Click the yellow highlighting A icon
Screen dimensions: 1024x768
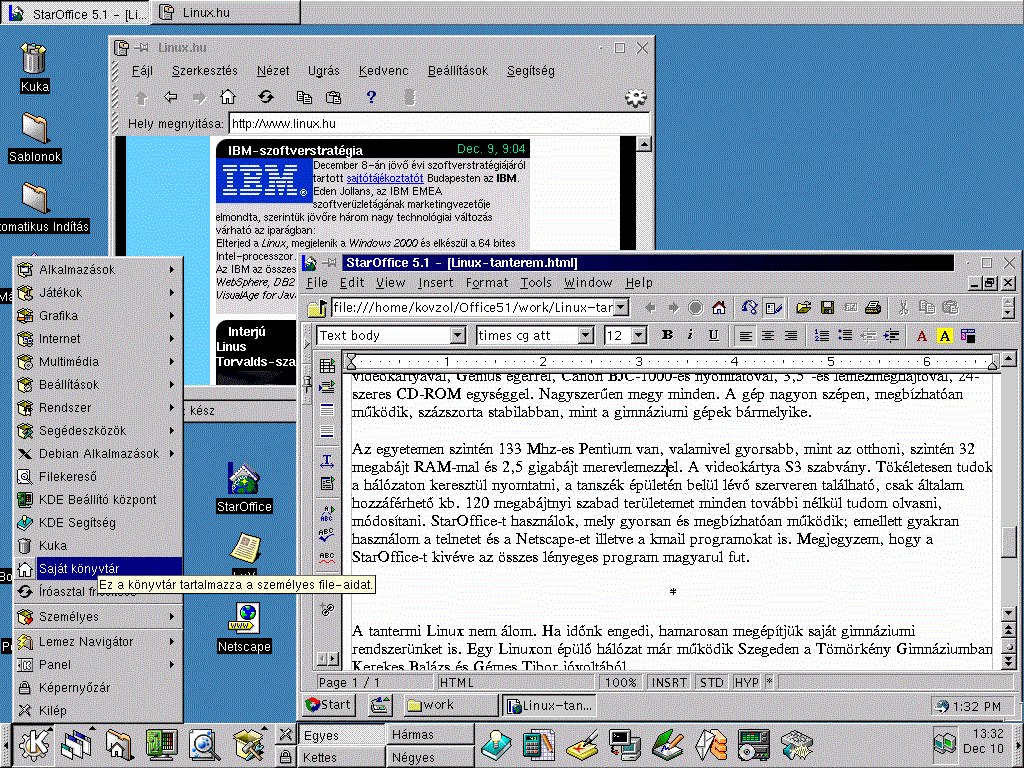pyautogui.click(x=944, y=336)
